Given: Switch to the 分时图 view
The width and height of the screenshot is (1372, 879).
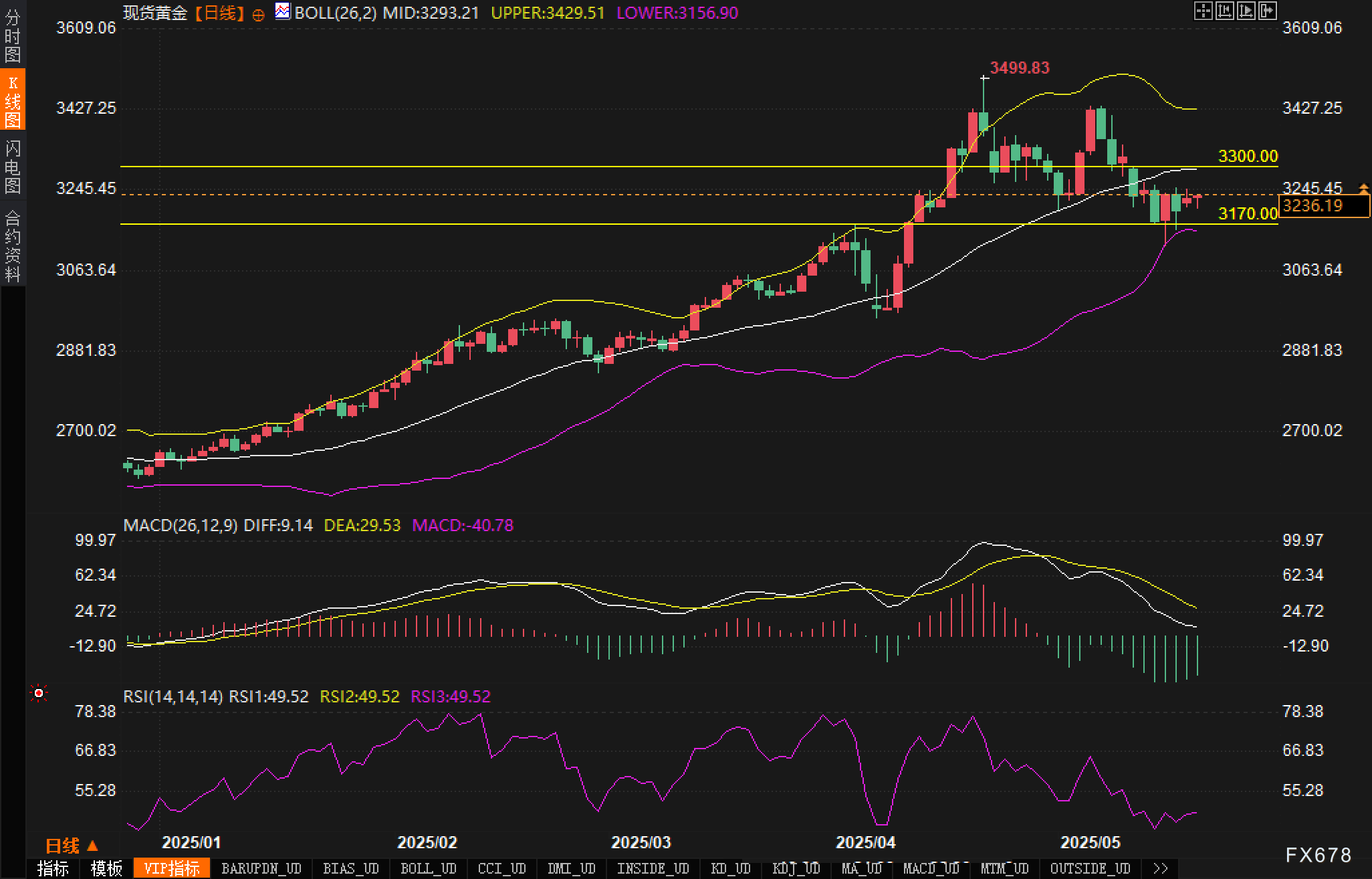Looking at the screenshot, I should click(x=13, y=35).
